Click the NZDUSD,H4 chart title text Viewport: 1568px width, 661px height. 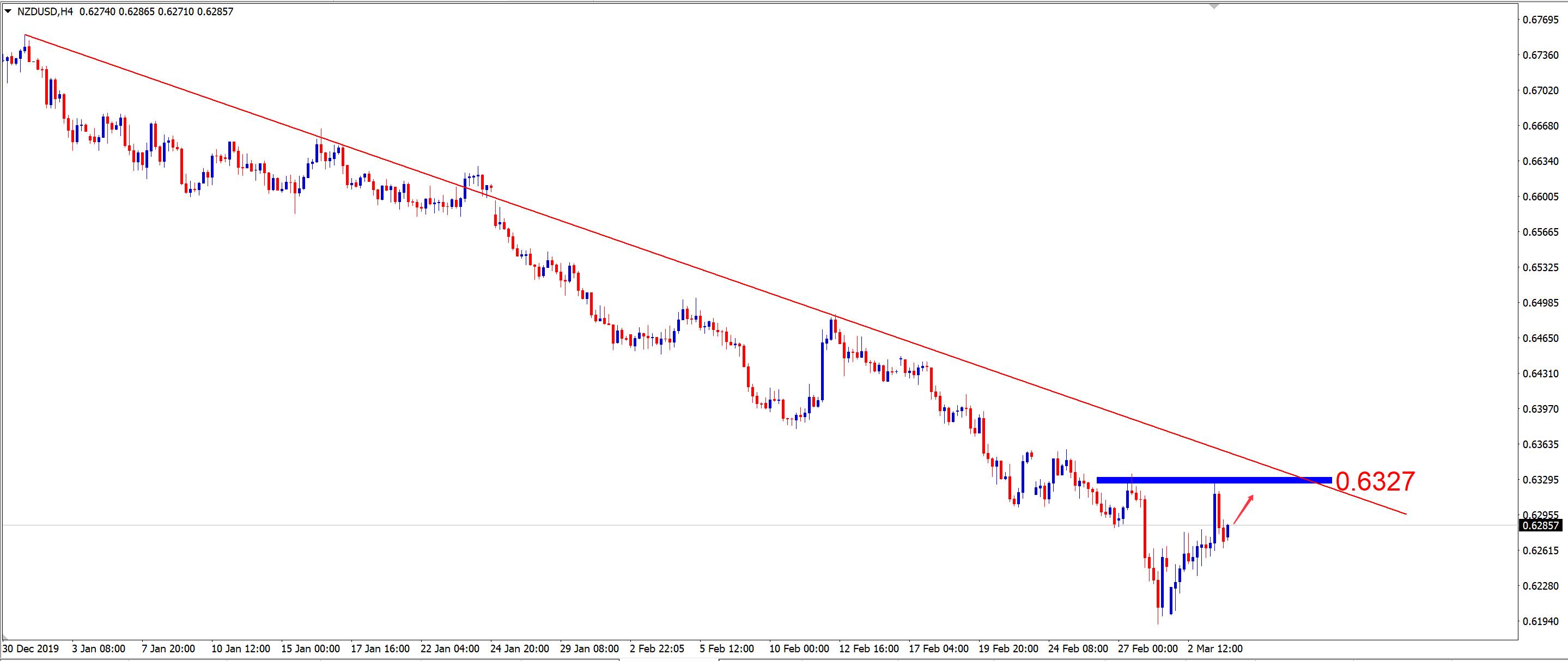coord(45,11)
